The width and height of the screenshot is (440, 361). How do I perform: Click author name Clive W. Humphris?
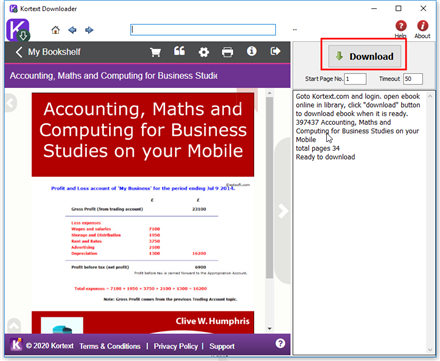coord(212,321)
